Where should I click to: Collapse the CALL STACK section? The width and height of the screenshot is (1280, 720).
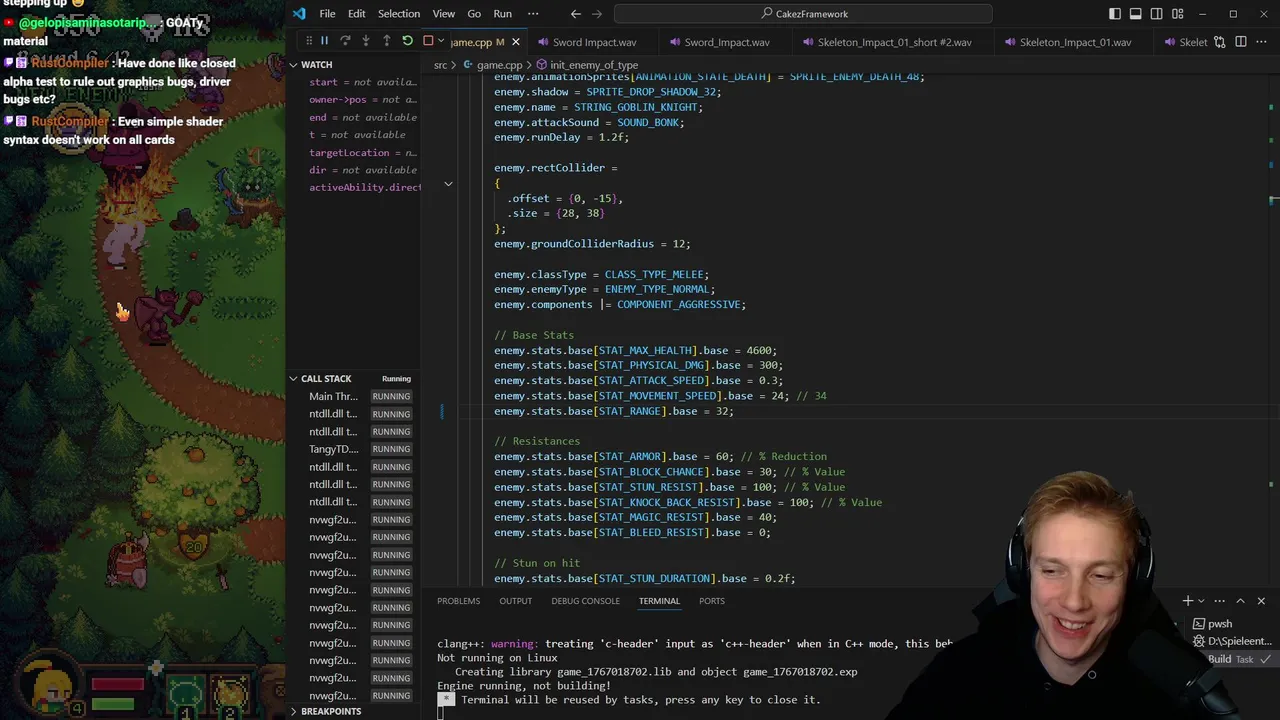click(293, 379)
